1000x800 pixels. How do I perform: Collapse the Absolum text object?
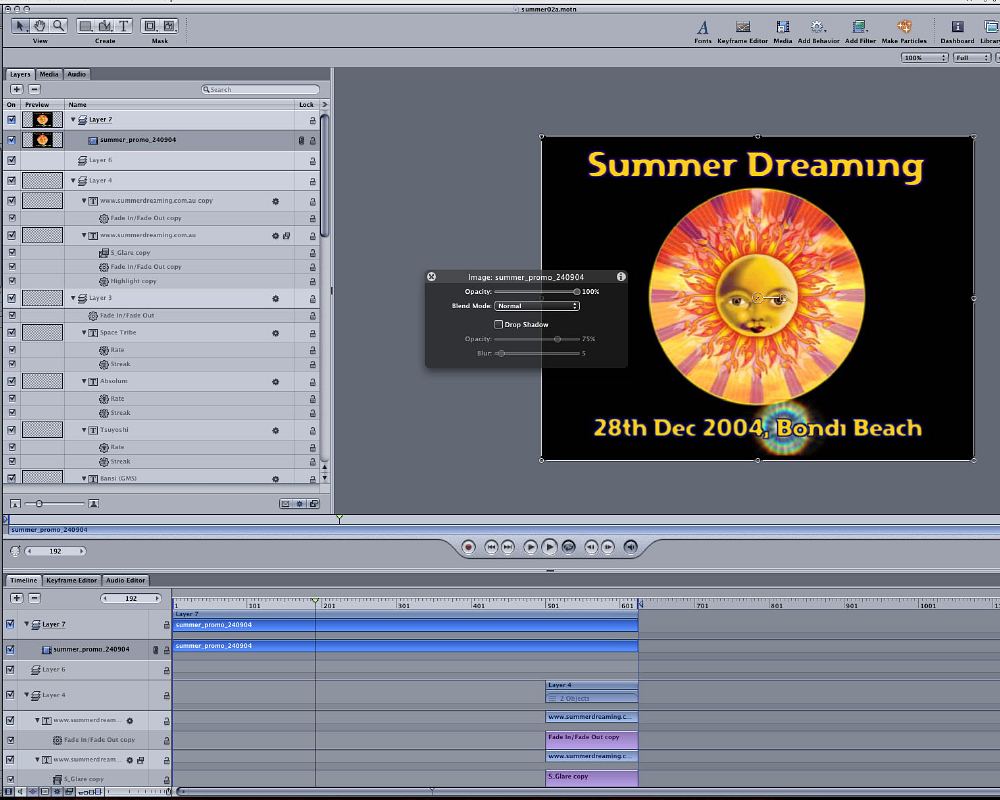click(x=84, y=381)
